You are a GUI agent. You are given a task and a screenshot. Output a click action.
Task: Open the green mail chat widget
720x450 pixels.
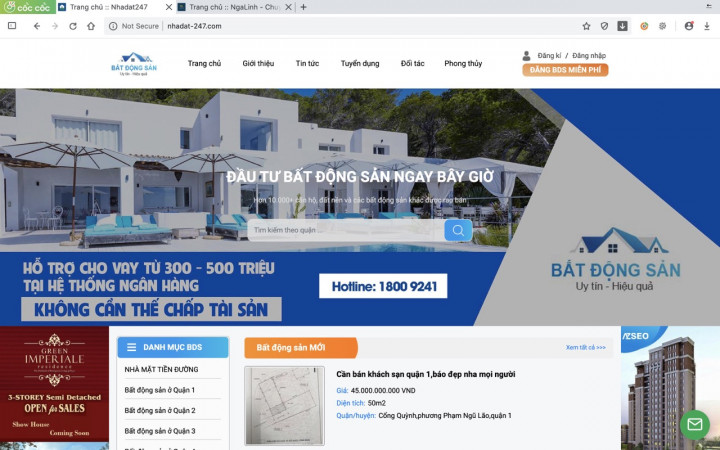tap(694, 425)
